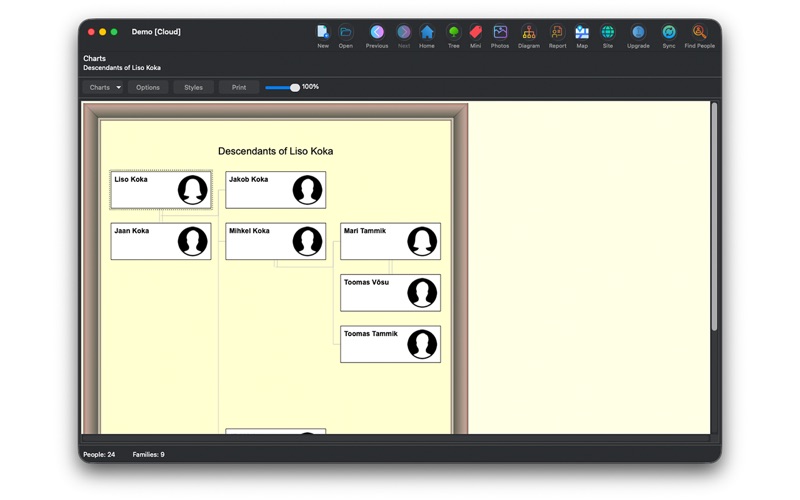The height and width of the screenshot is (500, 800).
Task: Click the zoom slider handle
Action: coord(295,88)
